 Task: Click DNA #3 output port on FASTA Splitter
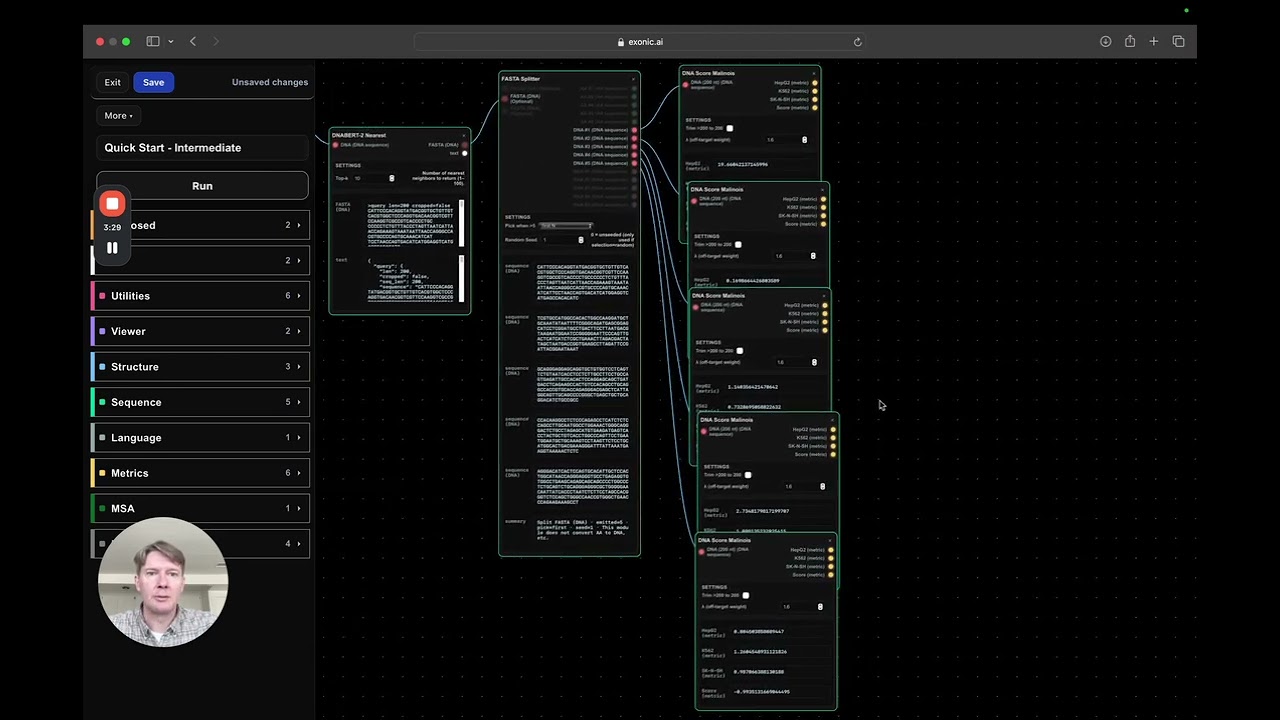click(635, 147)
